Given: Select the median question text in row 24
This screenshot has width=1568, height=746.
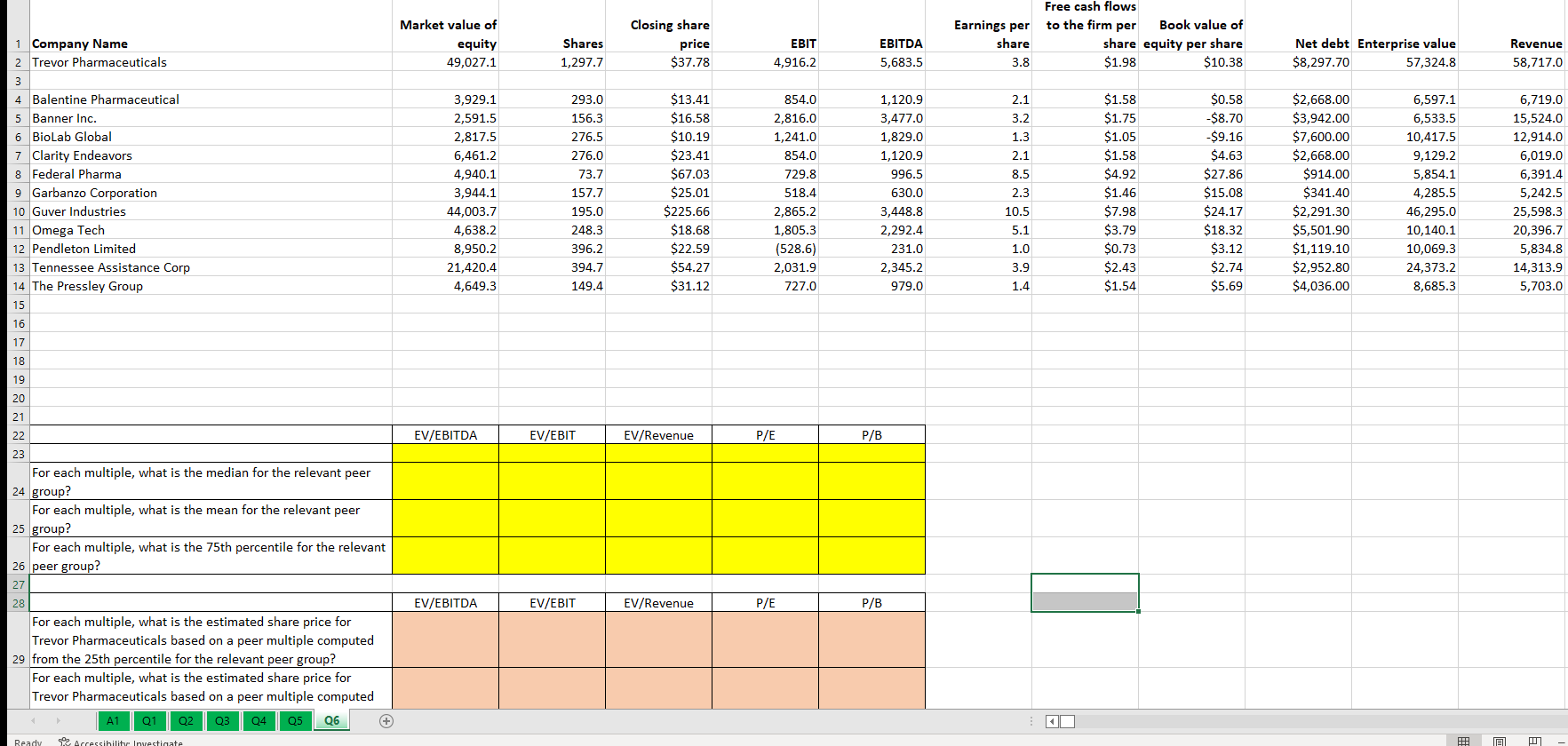Looking at the screenshot, I should (x=211, y=481).
